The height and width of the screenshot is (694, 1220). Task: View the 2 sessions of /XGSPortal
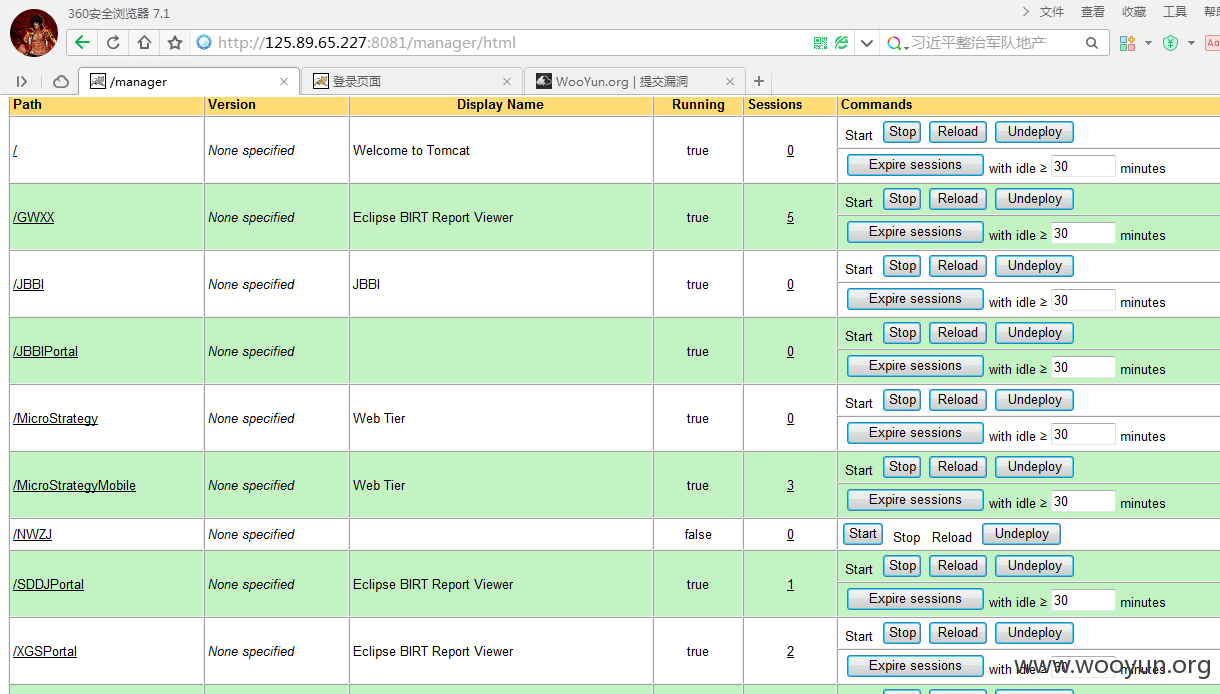coord(790,651)
